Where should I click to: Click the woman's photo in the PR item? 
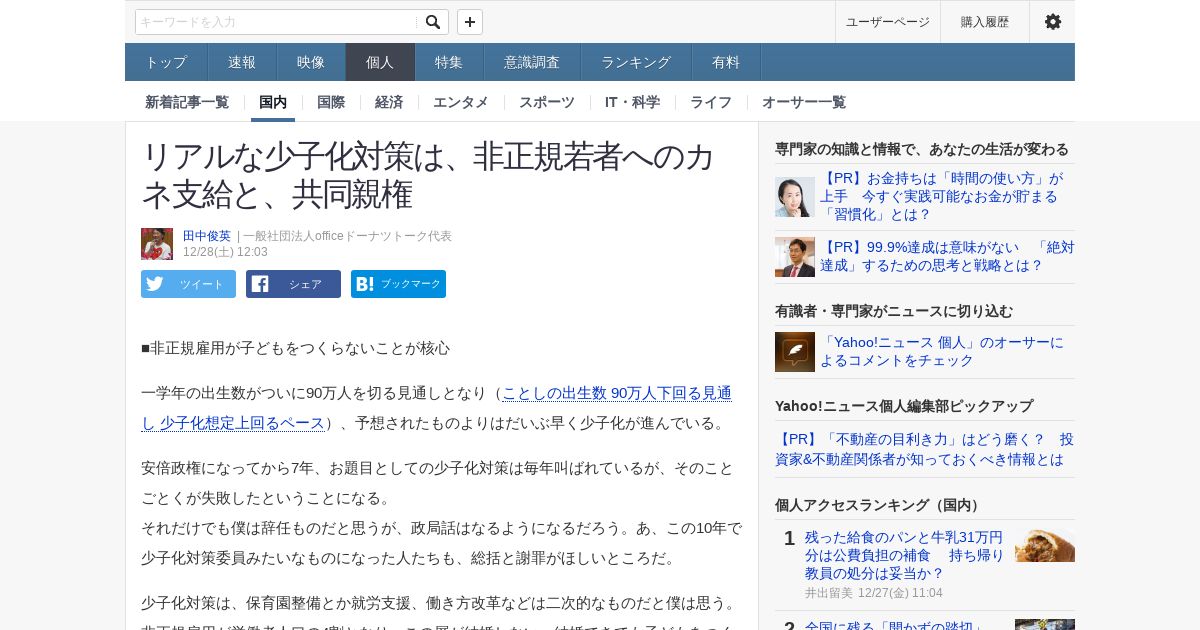coord(795,197)
